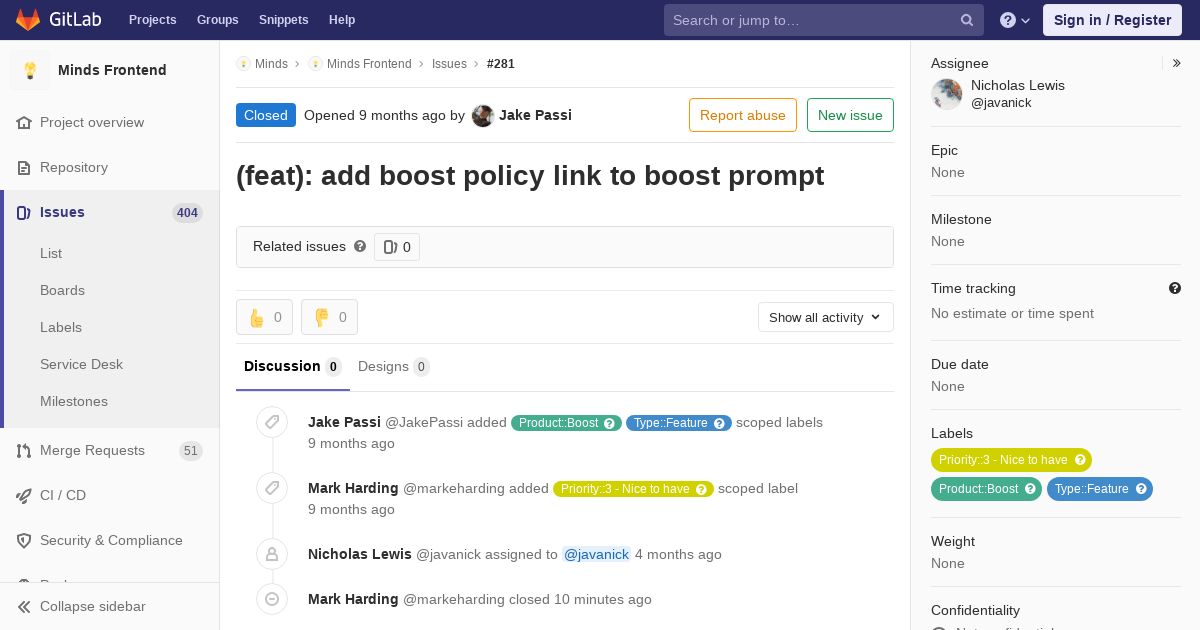Click the #281 breadcrumb

[x=501, y=64]
